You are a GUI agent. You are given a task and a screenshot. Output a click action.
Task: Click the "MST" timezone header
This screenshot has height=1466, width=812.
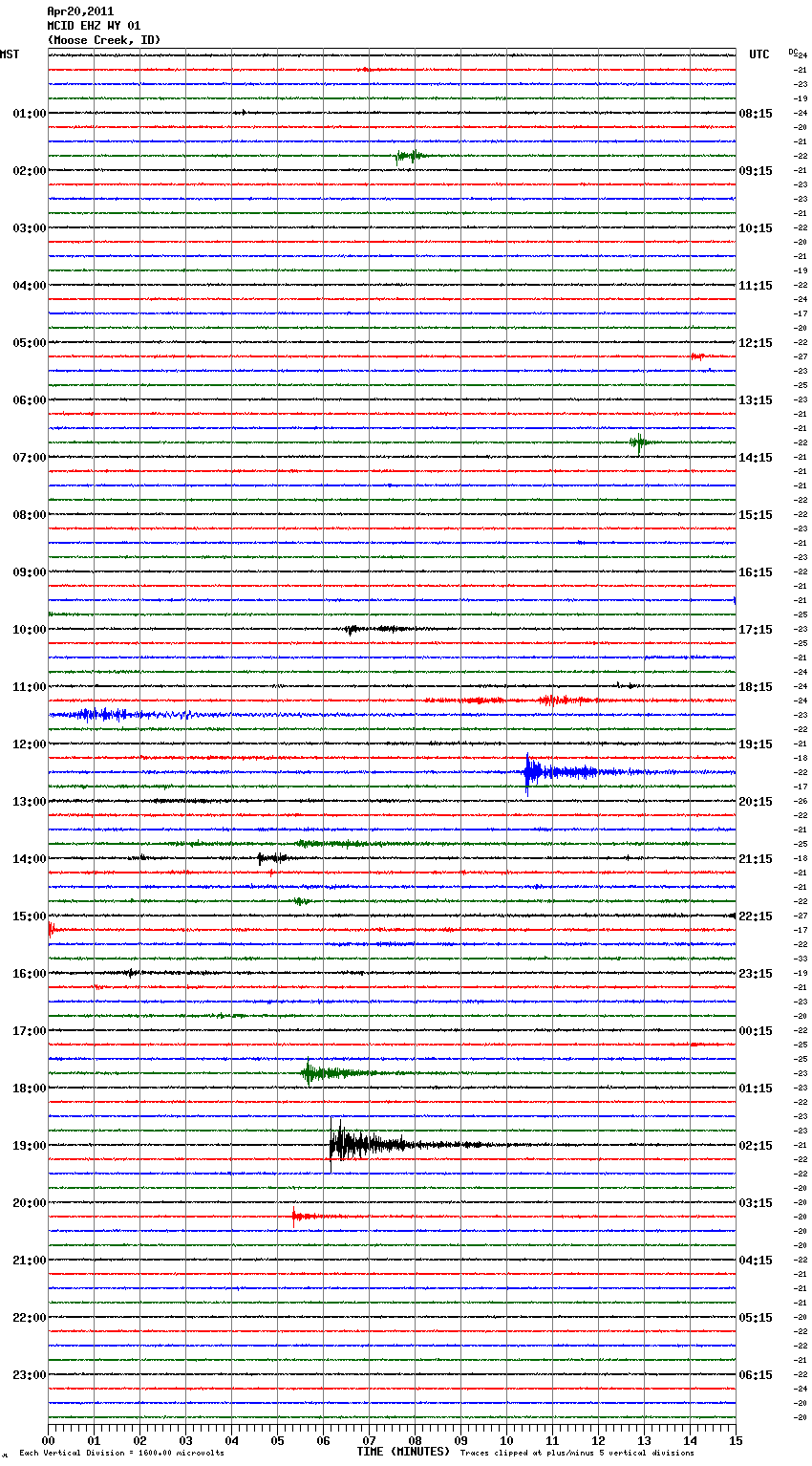(10, 54)
